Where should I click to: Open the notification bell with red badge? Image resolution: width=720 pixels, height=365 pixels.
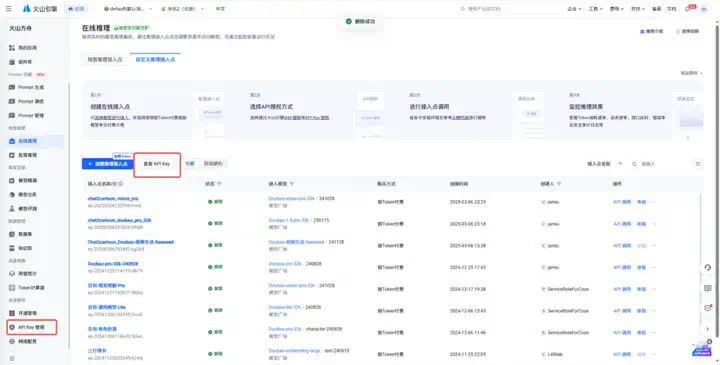click(688, 9)
